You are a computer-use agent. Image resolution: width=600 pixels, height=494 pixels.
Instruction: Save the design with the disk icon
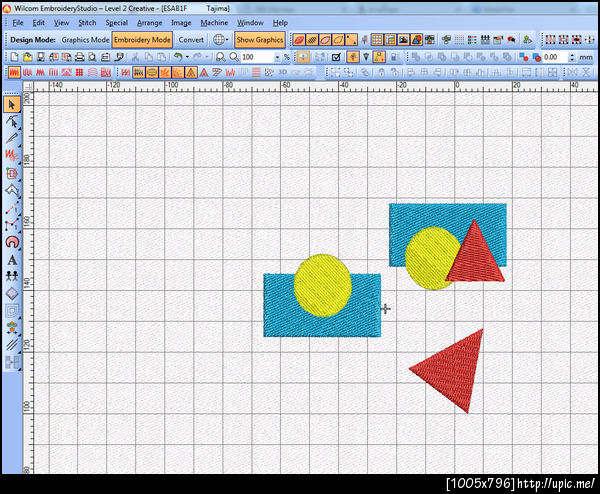click(41, 57)
